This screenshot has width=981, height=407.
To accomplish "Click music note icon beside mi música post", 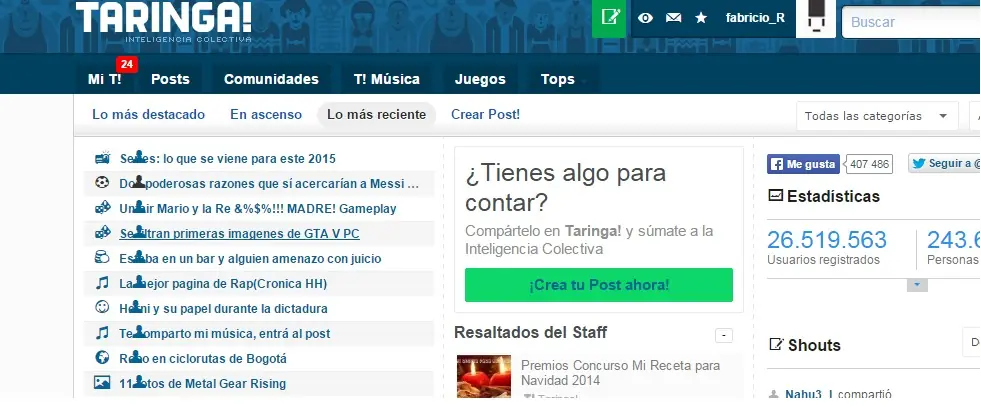I will coord(102,333).
